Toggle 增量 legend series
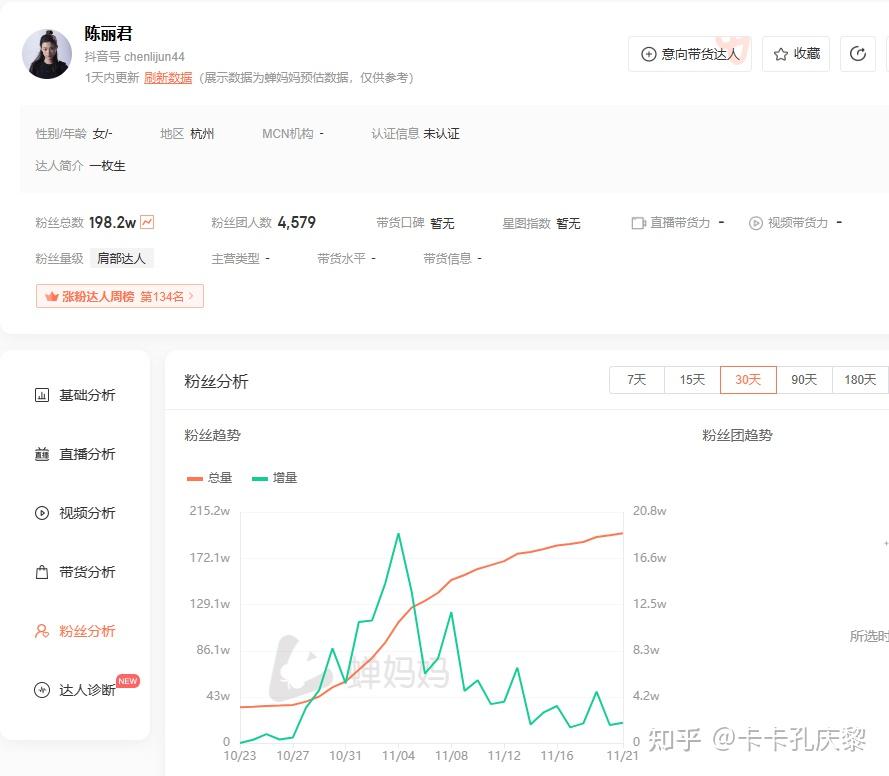This screenshot has height=776, width=889. pos(274,478)
